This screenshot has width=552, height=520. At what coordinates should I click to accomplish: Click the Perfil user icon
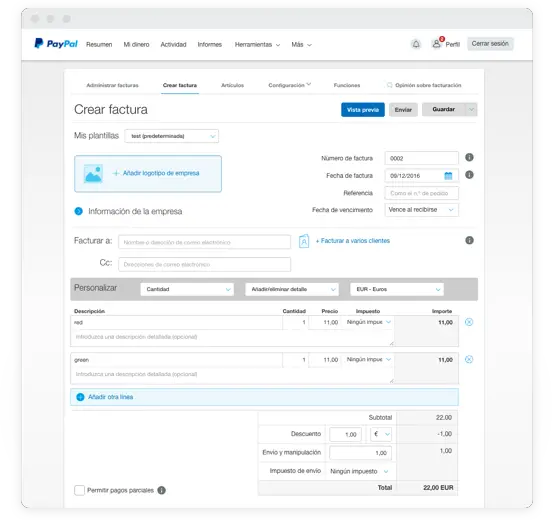(437, 44)
